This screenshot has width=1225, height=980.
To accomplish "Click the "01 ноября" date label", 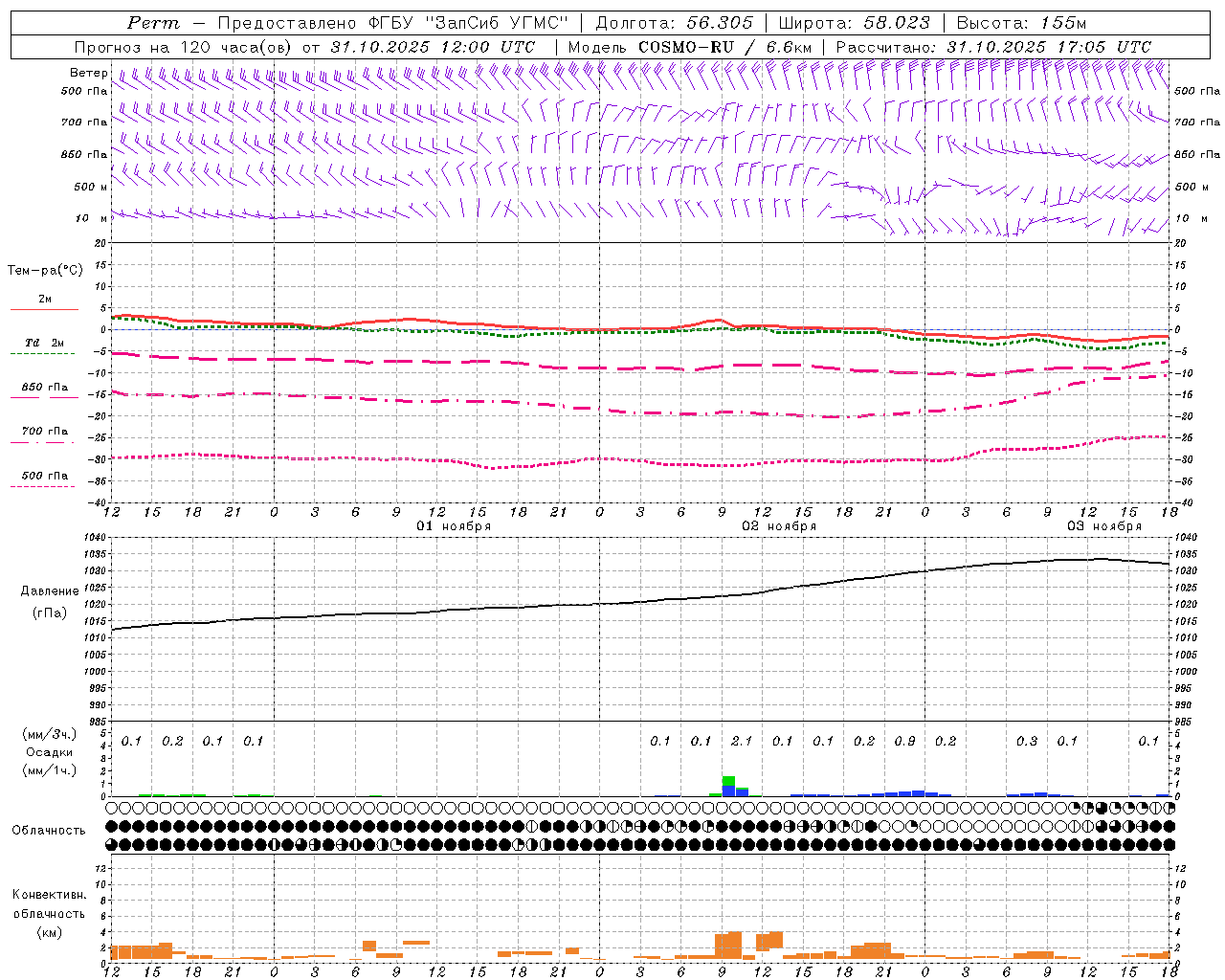I will [x=454, y=526].
